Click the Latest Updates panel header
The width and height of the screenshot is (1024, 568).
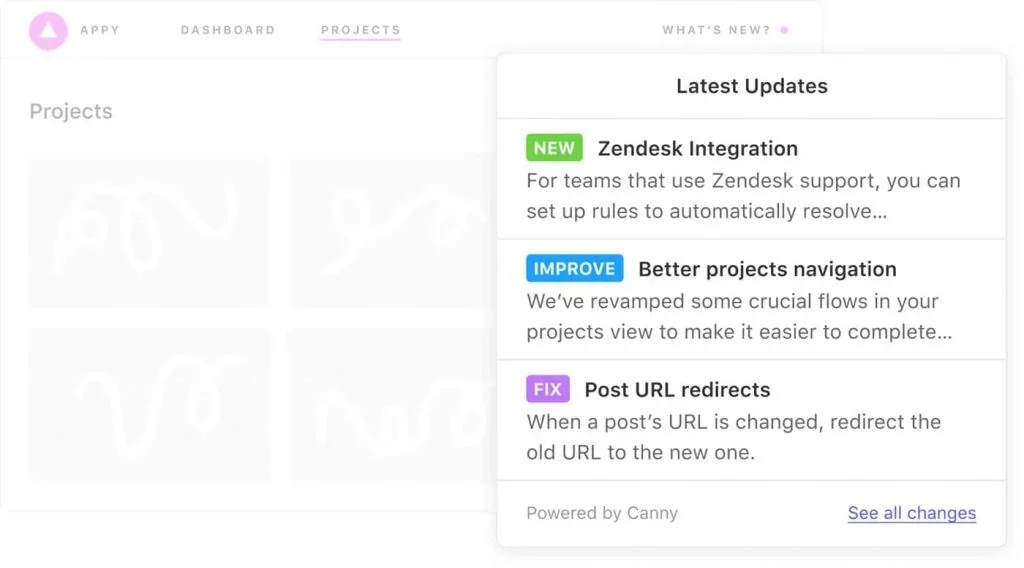pos(751,86)
